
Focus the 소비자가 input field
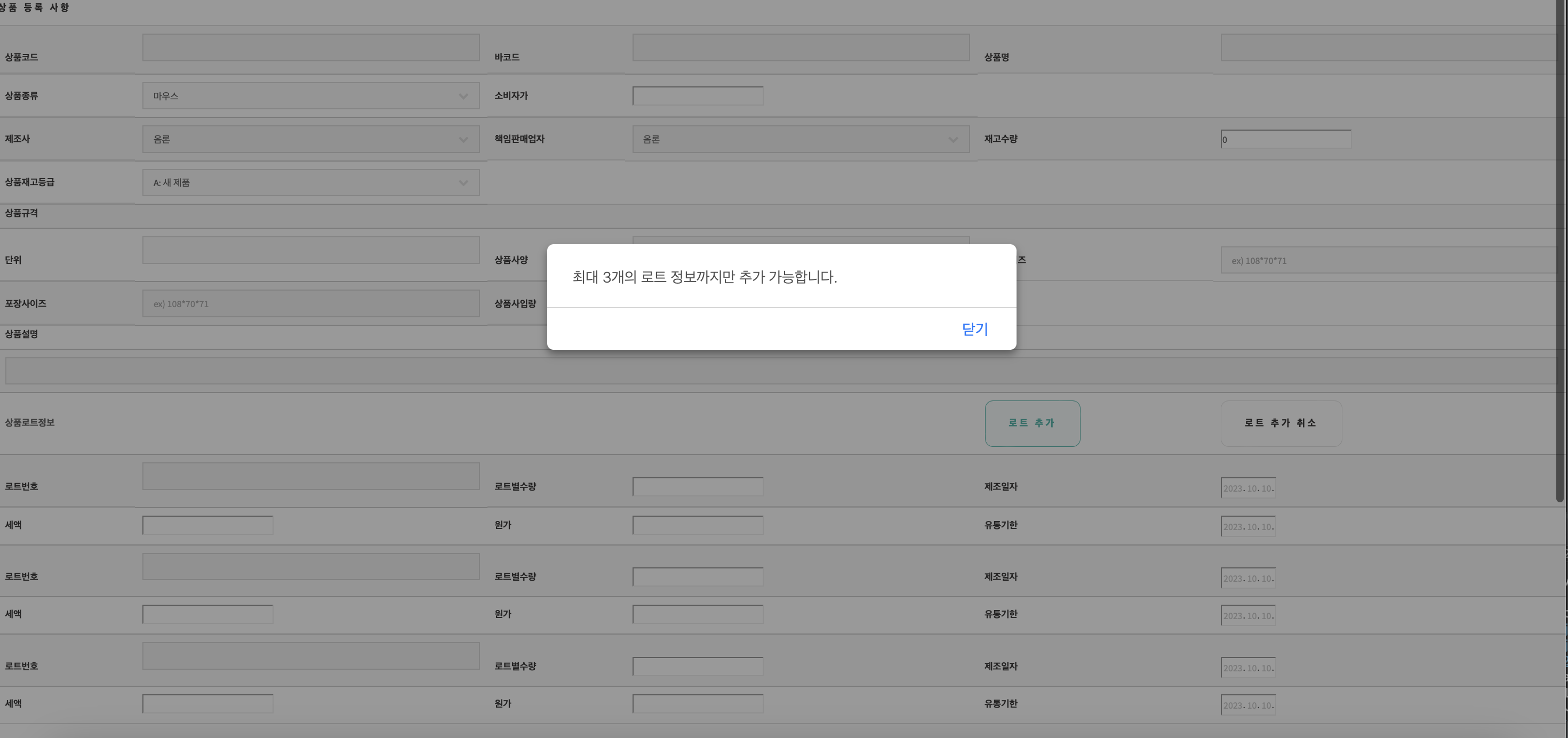click(x=698, y=96)
